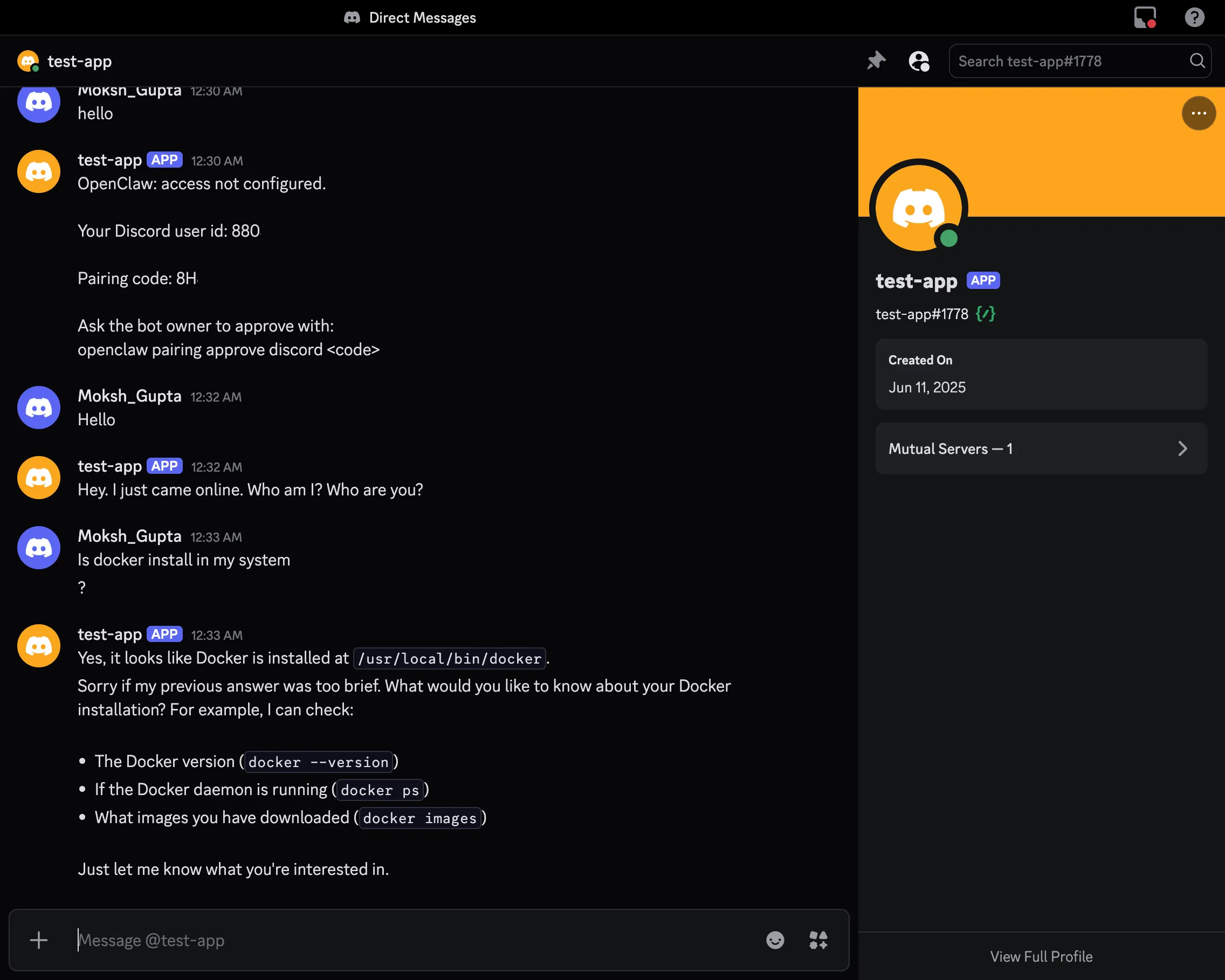Click the slash-commands badge beside test-app#1778
The height and width of the screenshot is (980, 1225).
pyautogui.click(x=985, y=314)
